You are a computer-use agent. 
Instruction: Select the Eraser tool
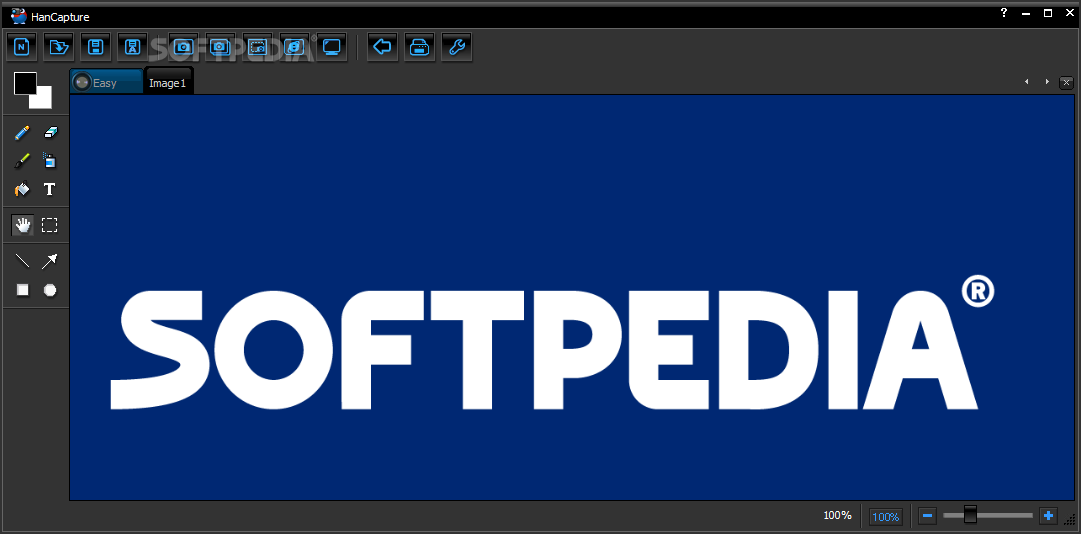coord(50,132)
